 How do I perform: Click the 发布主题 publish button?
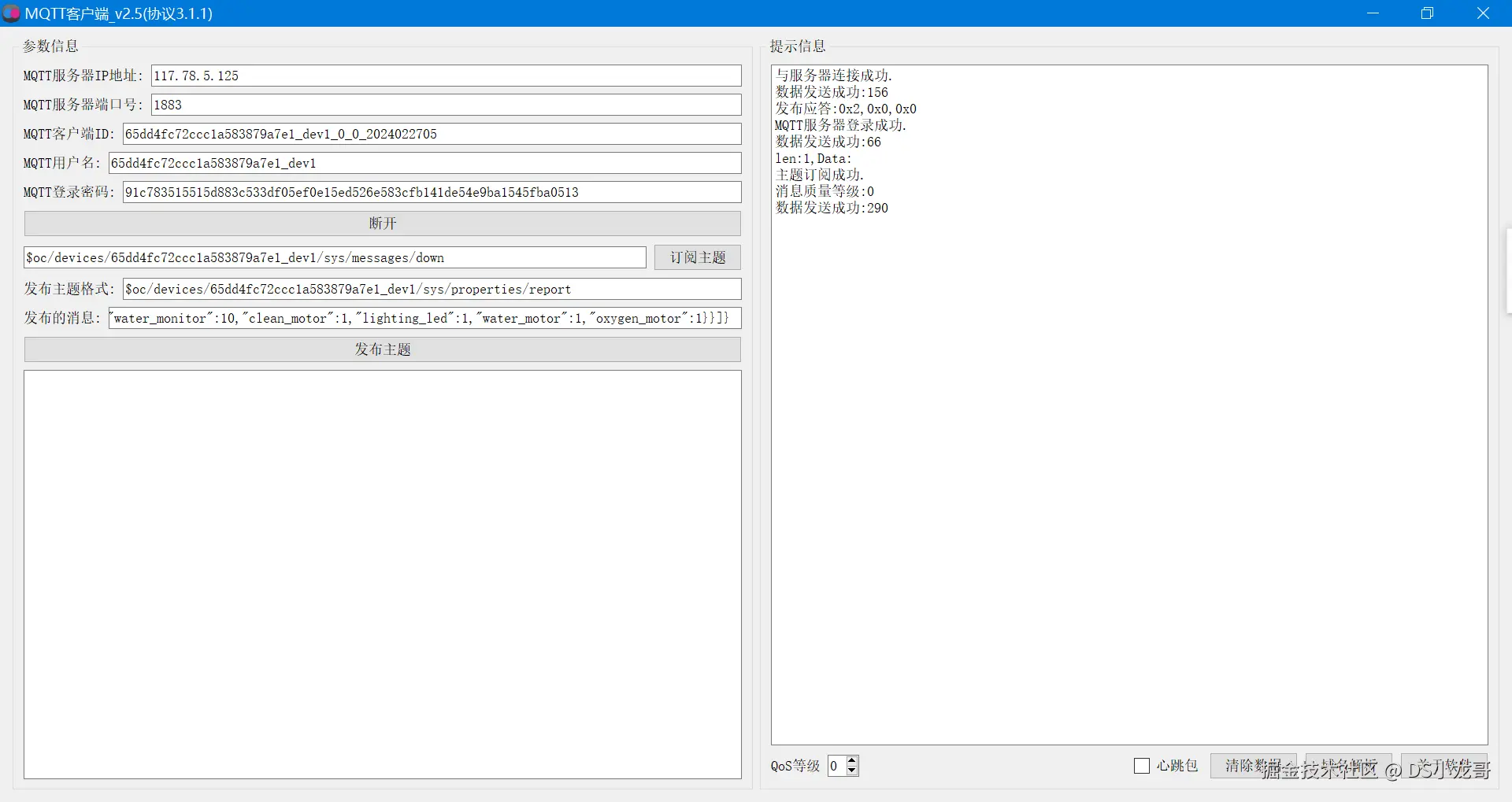[382, 349]
